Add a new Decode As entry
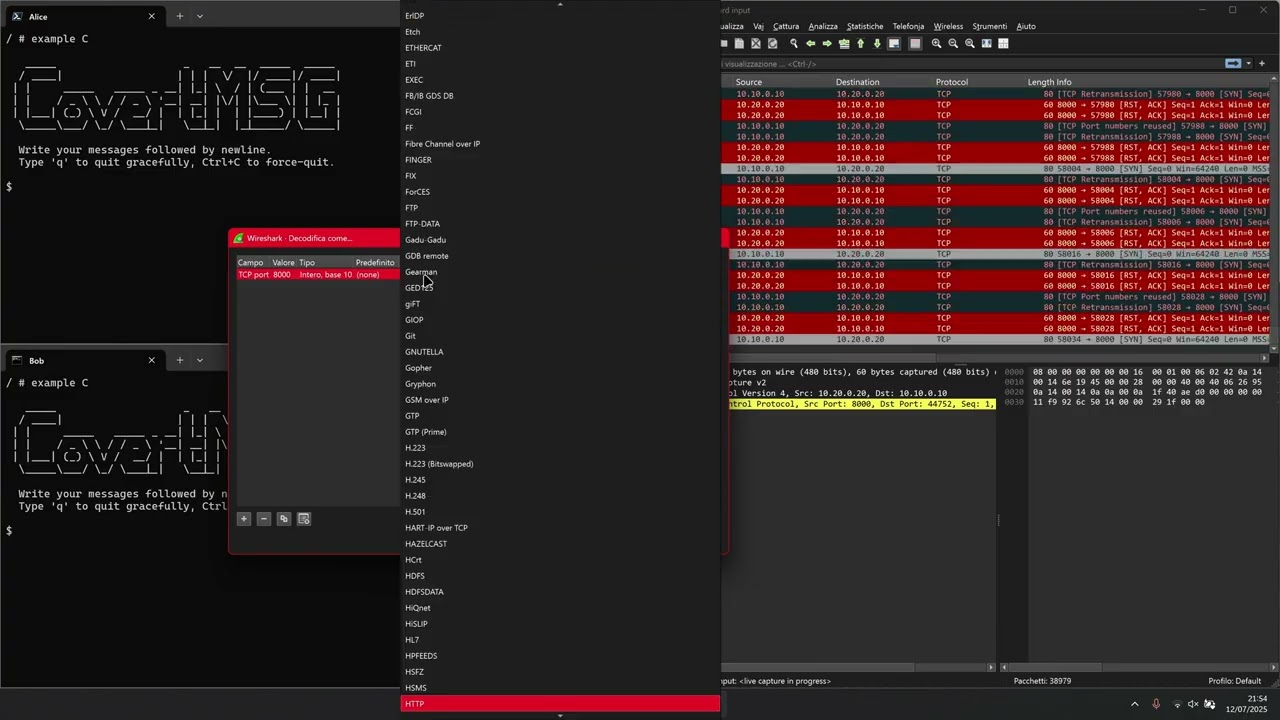 [244, 519]
